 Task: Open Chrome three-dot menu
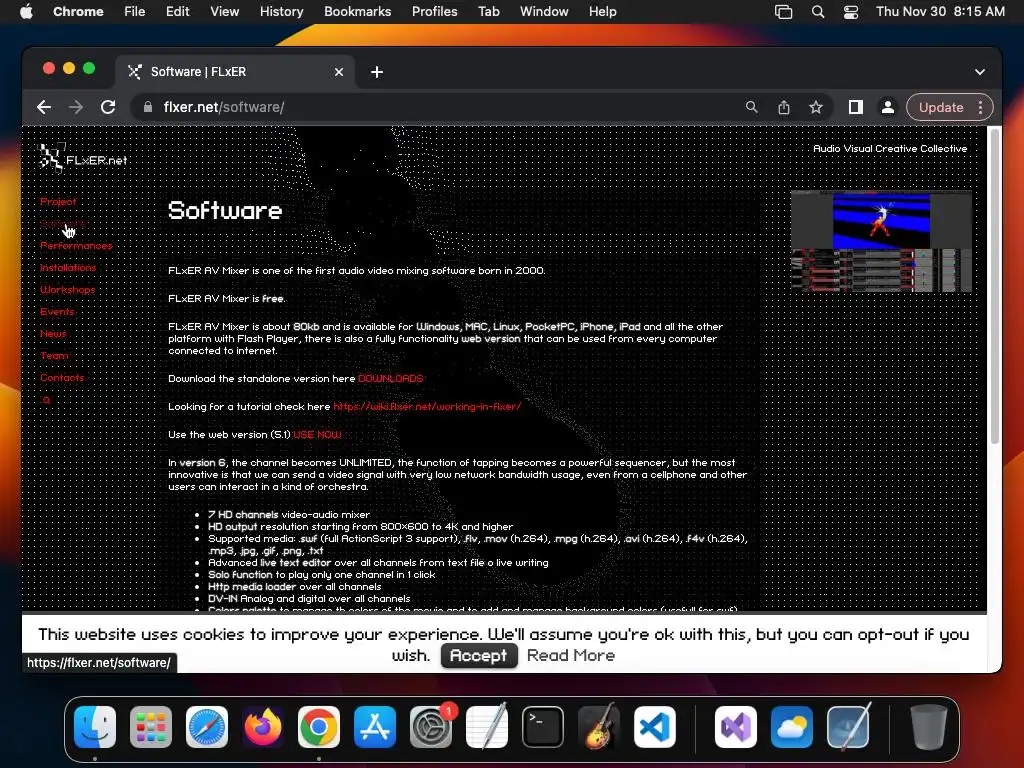(x=980, y=107)
